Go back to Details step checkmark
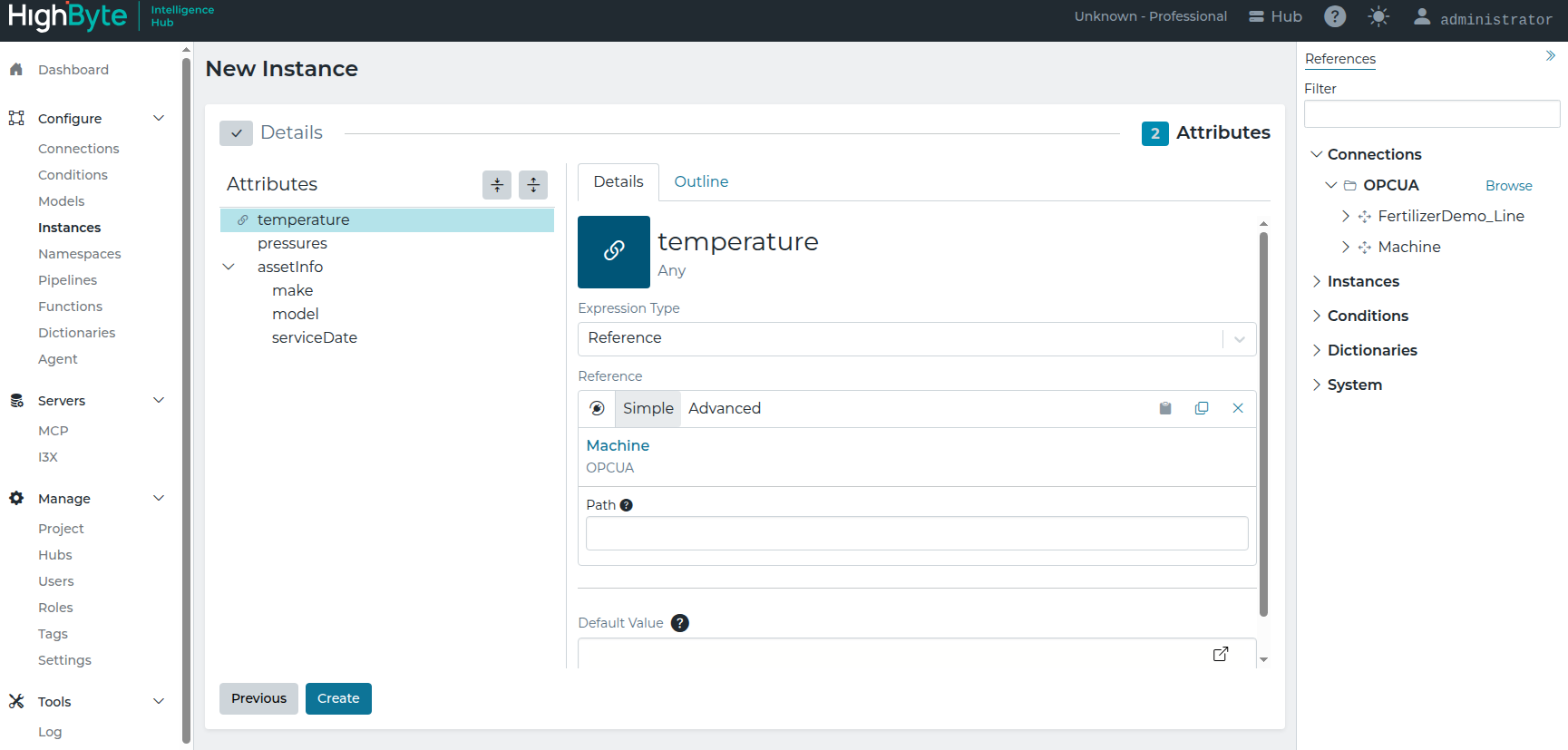Image resolution: width=1568 pixels, height=750 pixels. 236,133
